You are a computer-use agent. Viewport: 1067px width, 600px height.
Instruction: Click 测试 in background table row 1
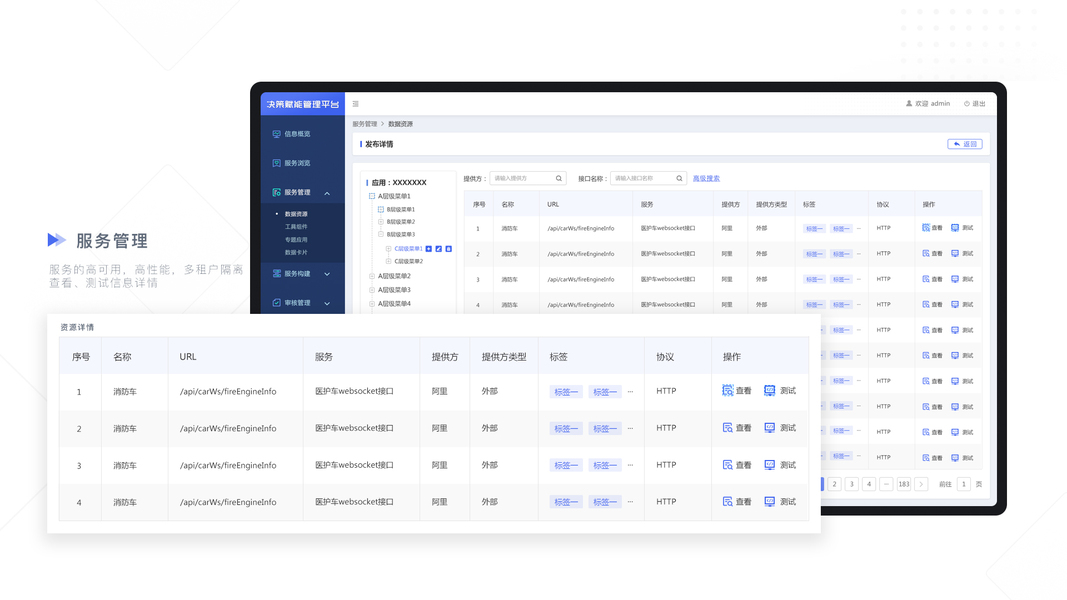[x=962, y=228]
